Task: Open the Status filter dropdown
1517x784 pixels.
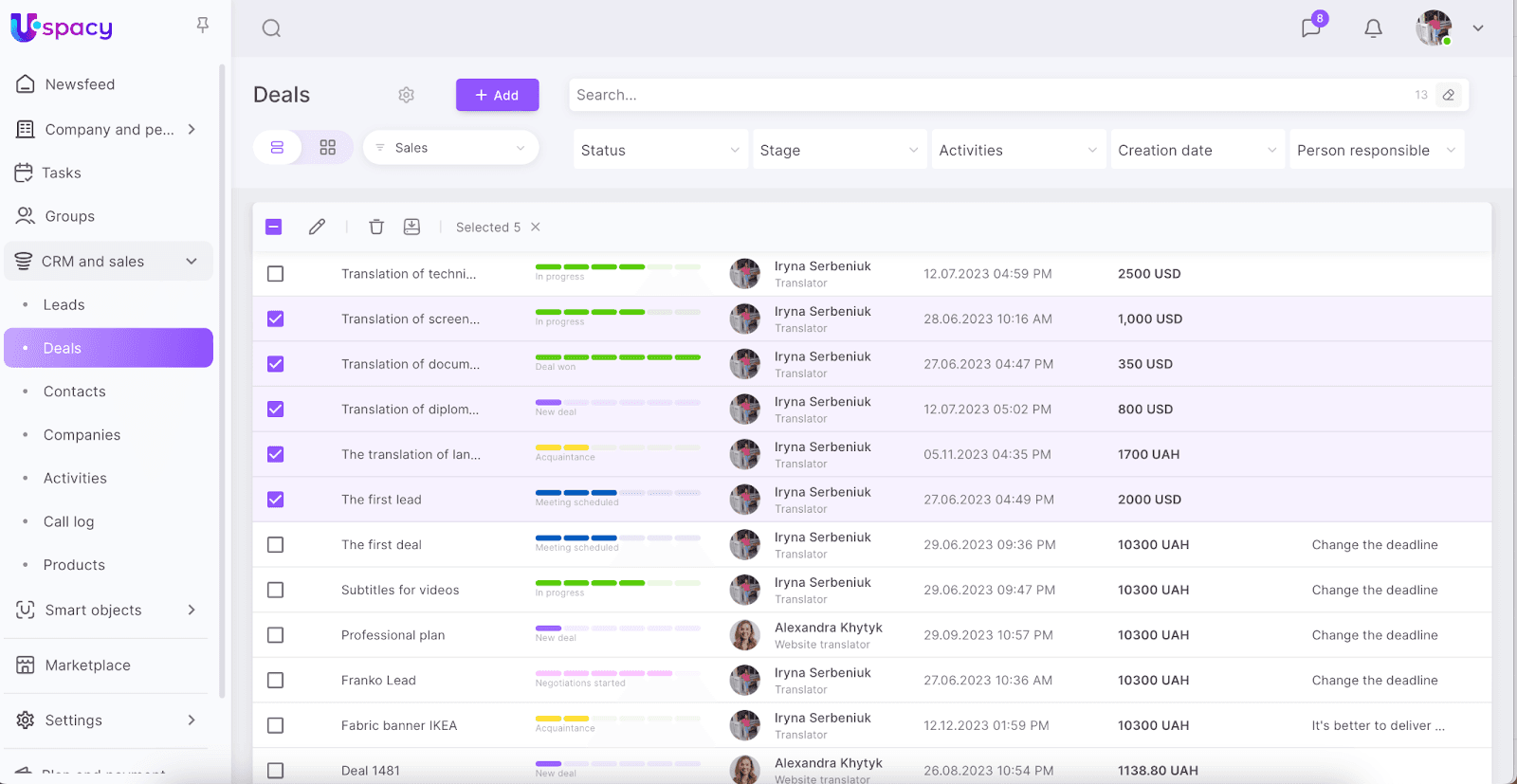Action: [660, 150]
